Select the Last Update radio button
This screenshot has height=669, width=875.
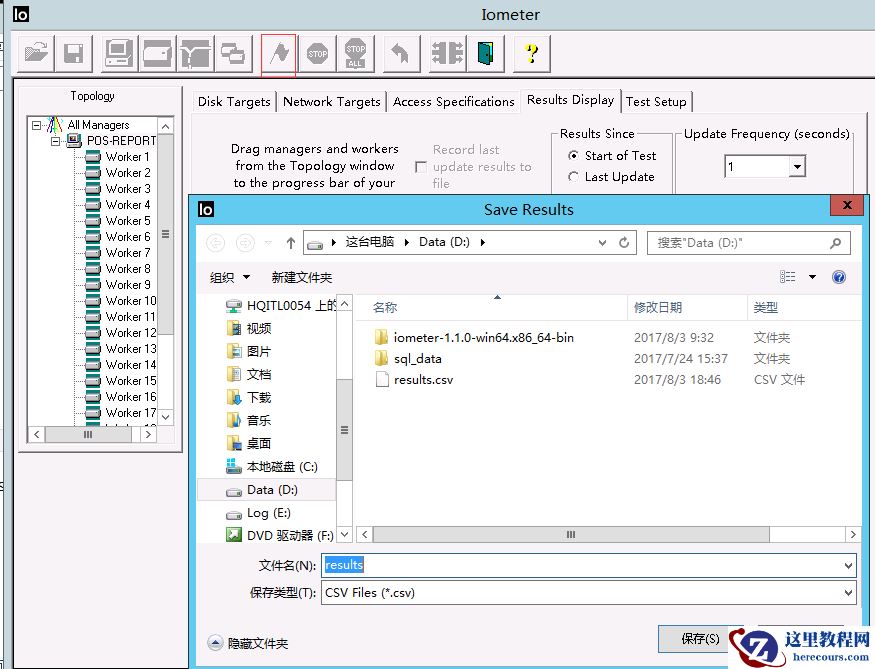(x=573, y=177)
